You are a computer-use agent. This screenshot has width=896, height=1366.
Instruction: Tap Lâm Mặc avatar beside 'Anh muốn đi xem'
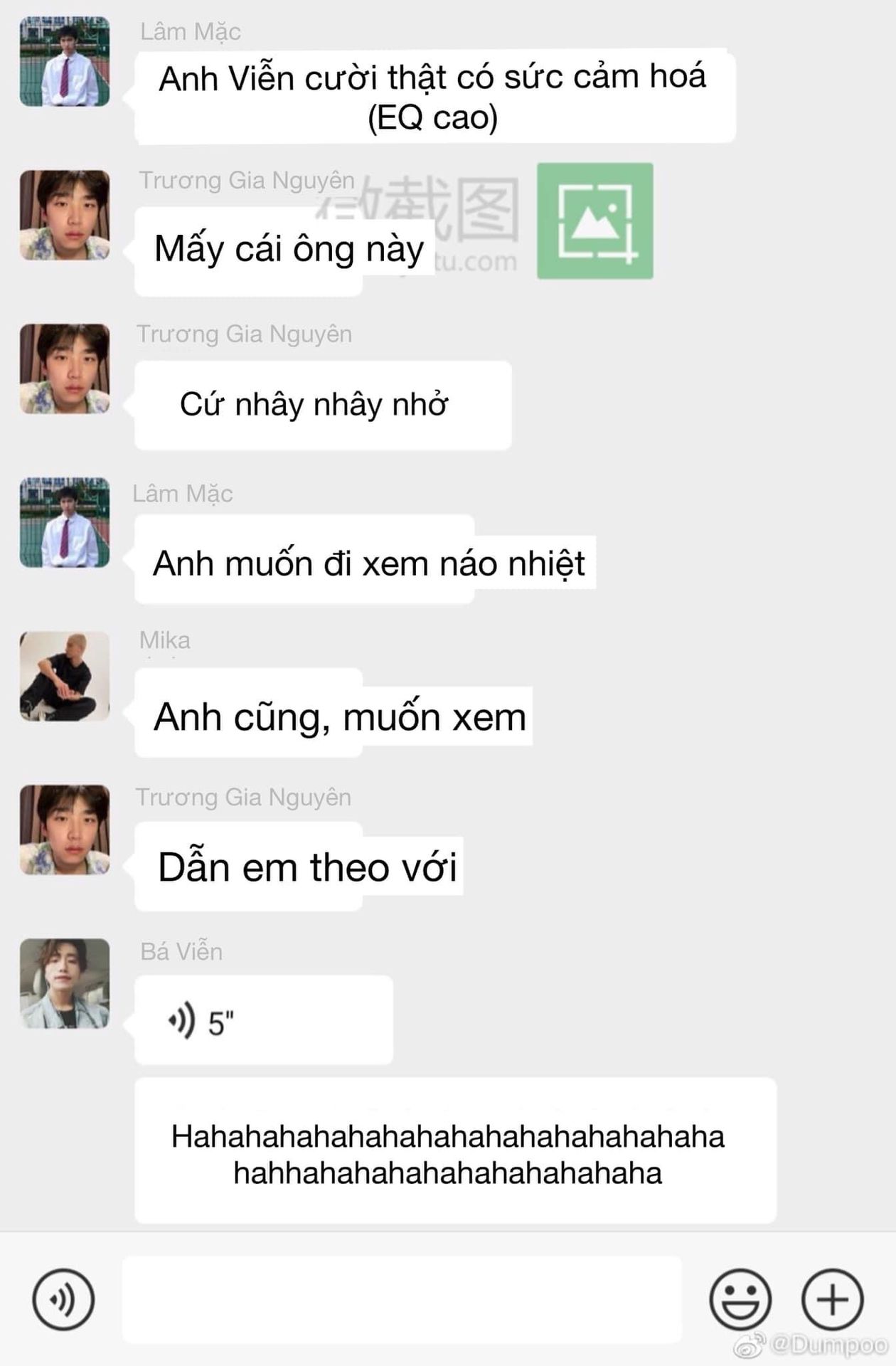(x=65, y=522)
